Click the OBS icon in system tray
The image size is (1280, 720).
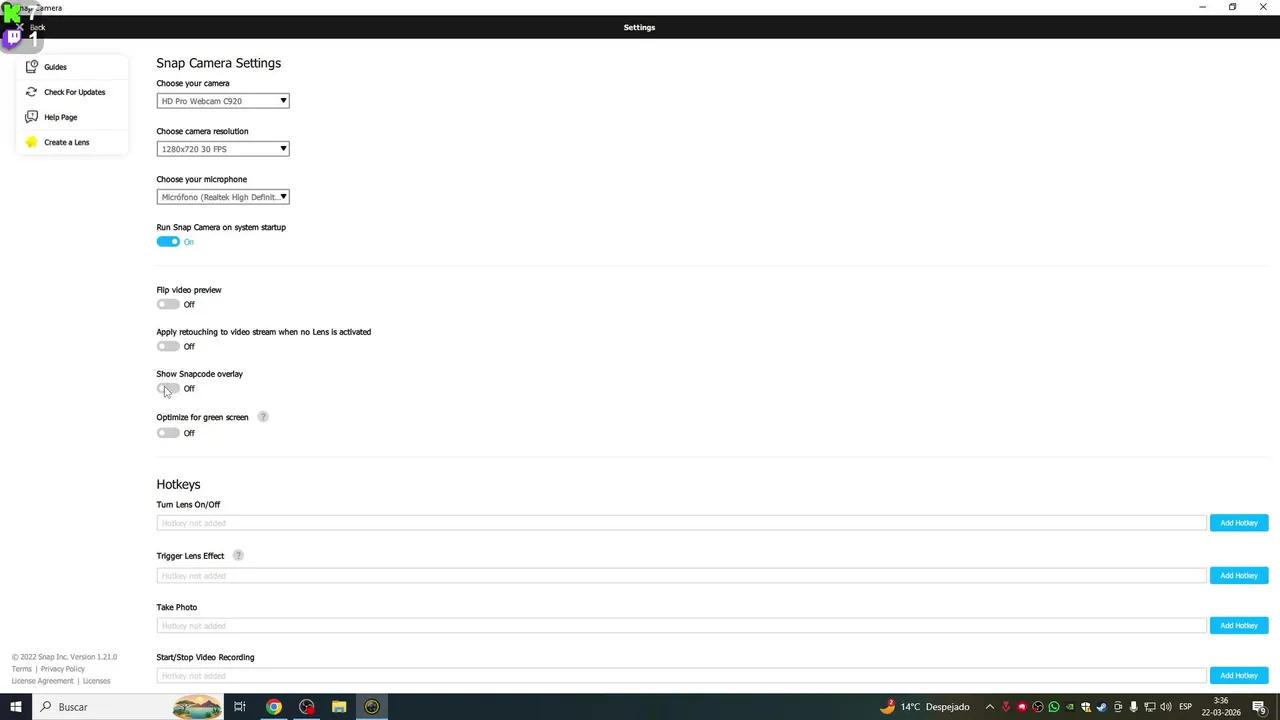tap(1037, 707)
